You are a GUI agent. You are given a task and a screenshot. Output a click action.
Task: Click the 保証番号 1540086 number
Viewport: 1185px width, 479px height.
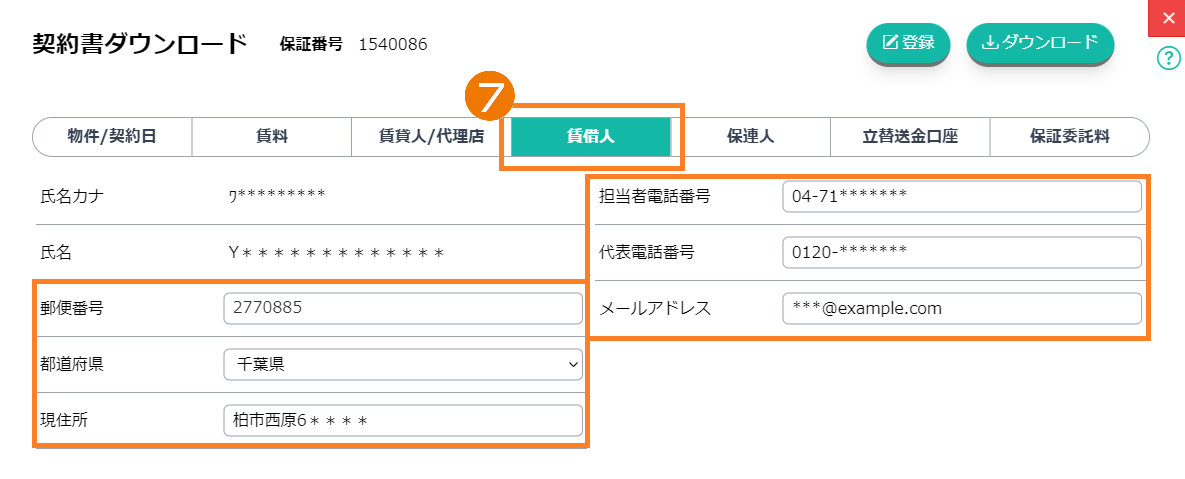393,44
